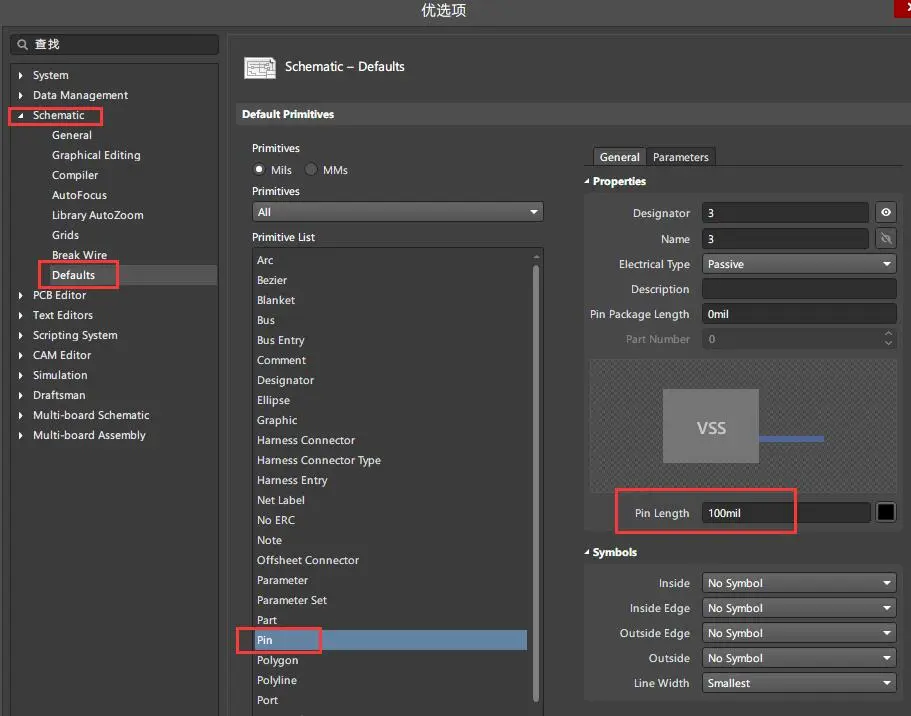
Task: Toggle Designator visibility eye icon
Action: tap(885, 213)
